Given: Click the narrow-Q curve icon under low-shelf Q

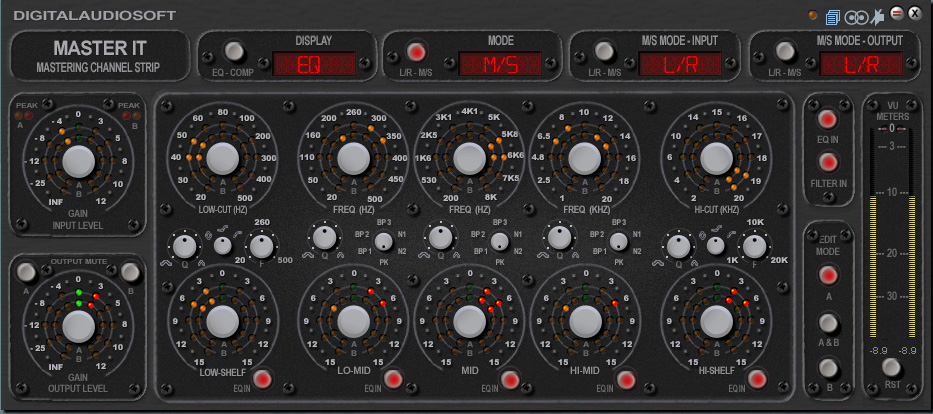Looking at the screenshot, I should [x=201, y=262].
